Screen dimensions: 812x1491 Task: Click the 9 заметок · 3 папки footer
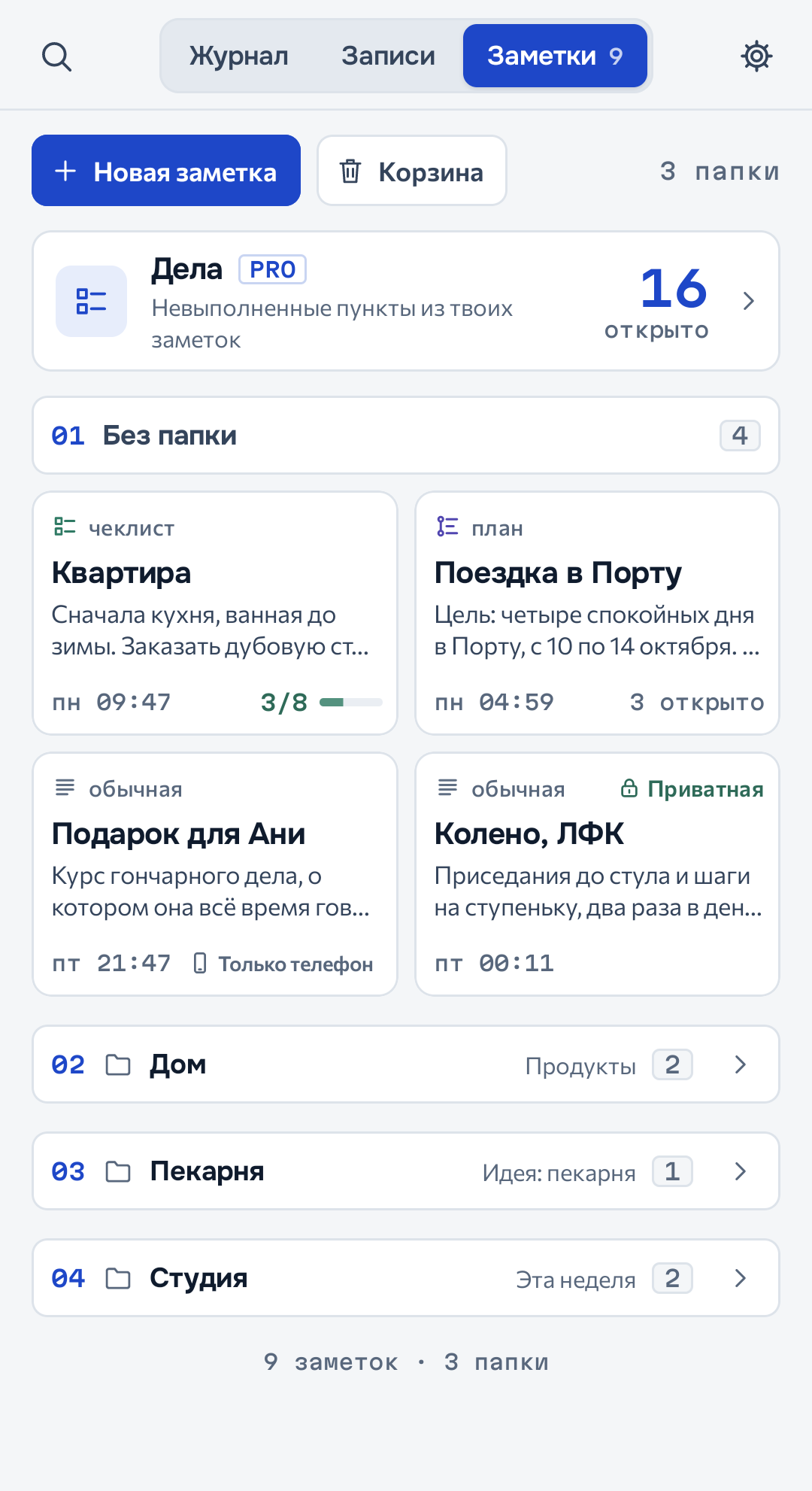[406, 1362]
